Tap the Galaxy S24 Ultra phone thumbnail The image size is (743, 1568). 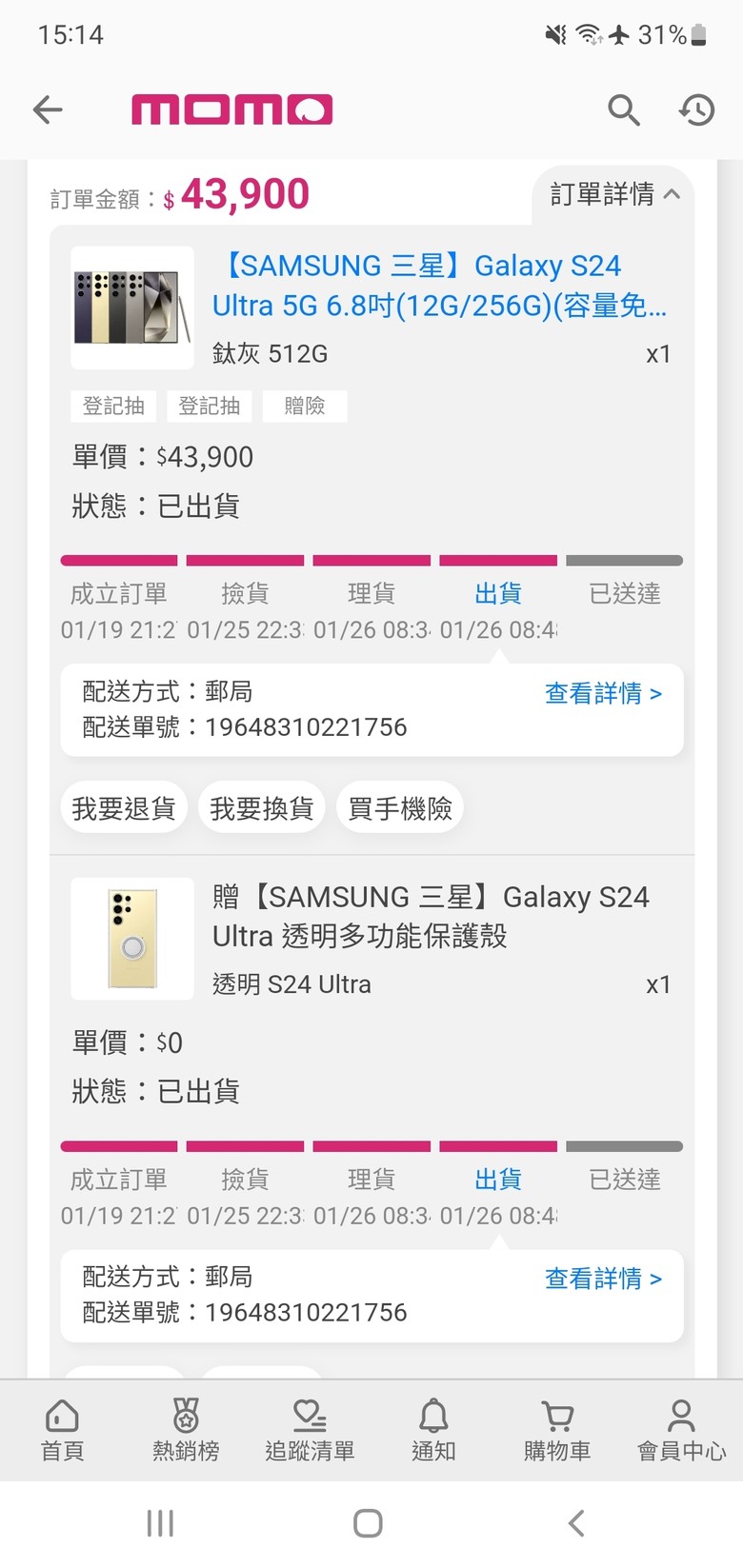132,308
